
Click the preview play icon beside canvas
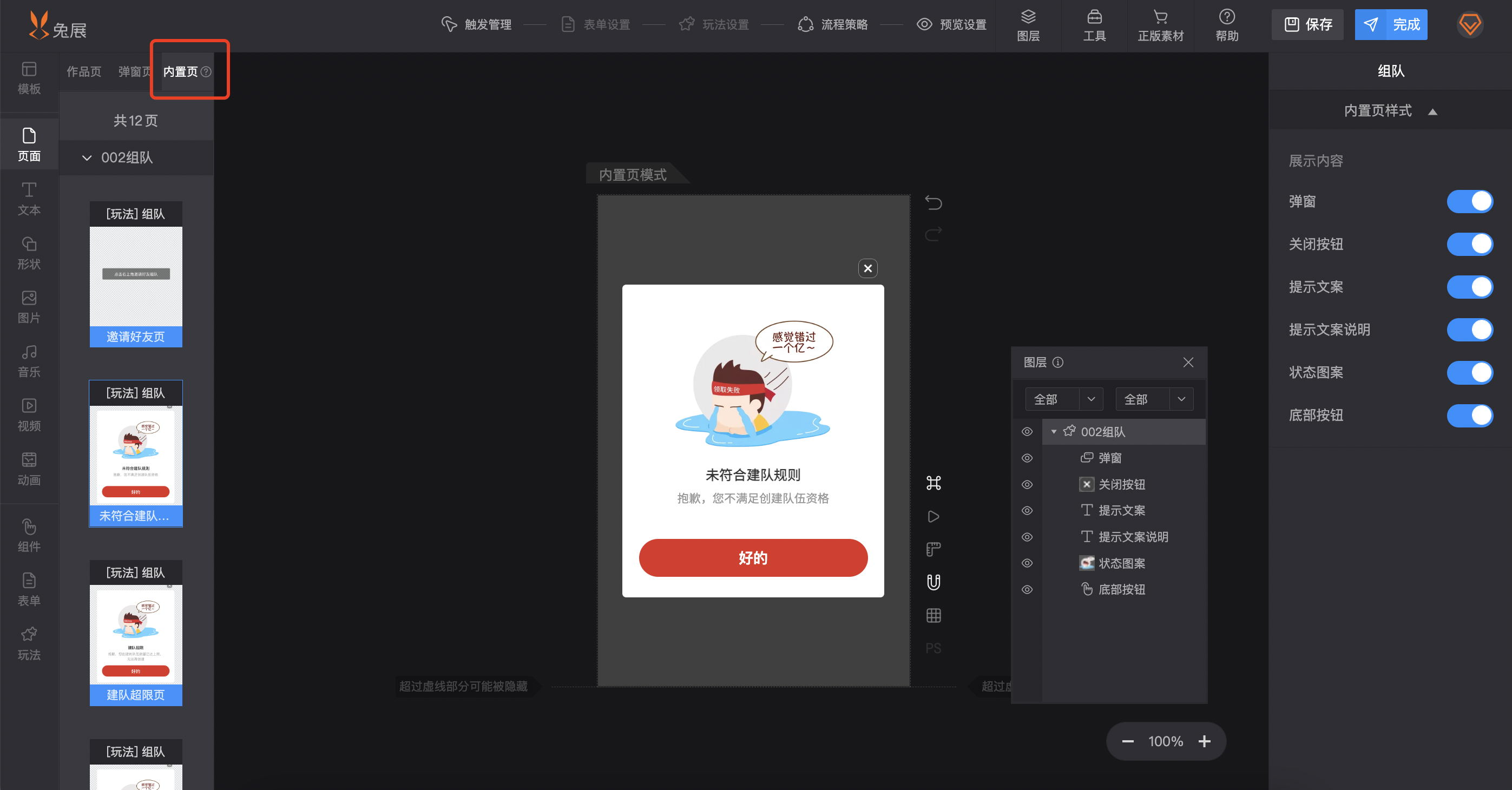(x=934, y=517)
